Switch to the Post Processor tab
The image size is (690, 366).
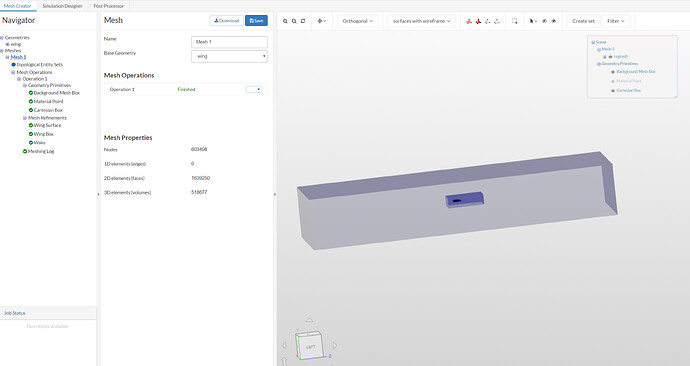[109, 6]
